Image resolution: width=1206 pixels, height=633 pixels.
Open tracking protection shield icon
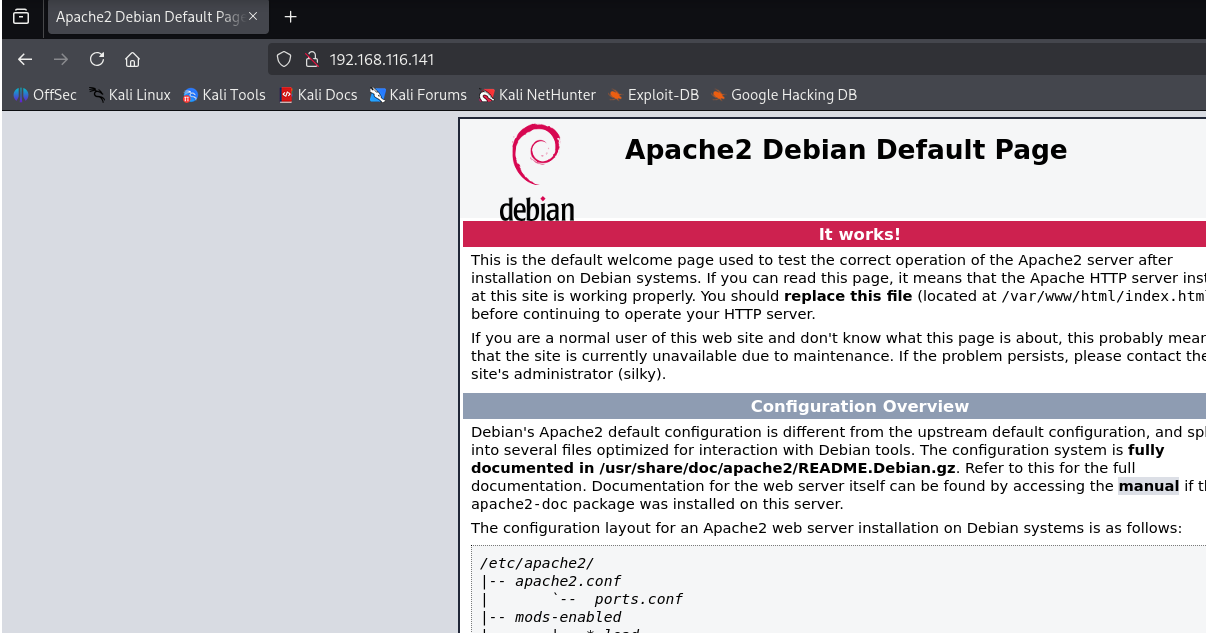[284, 59]
